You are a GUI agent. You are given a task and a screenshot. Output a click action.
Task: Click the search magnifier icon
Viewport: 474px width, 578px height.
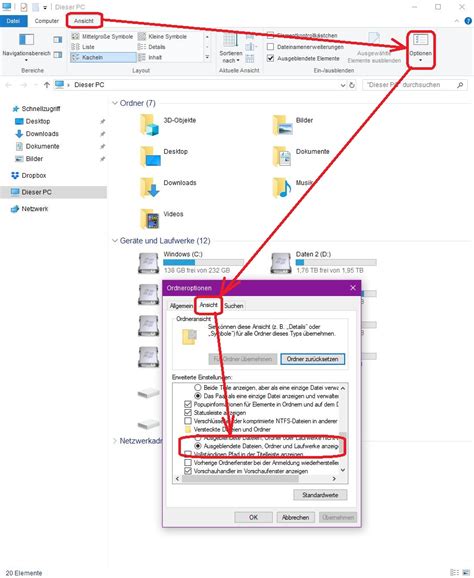[x=460, y=85]
